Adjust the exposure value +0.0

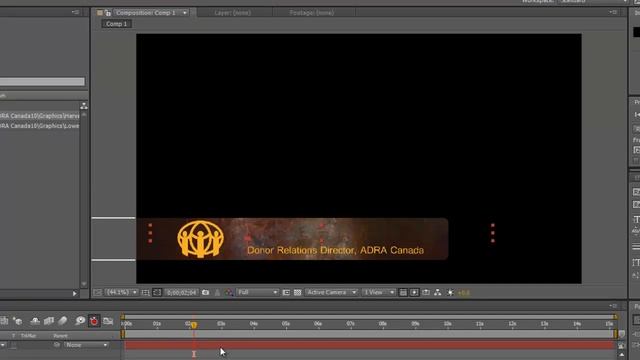464,293
